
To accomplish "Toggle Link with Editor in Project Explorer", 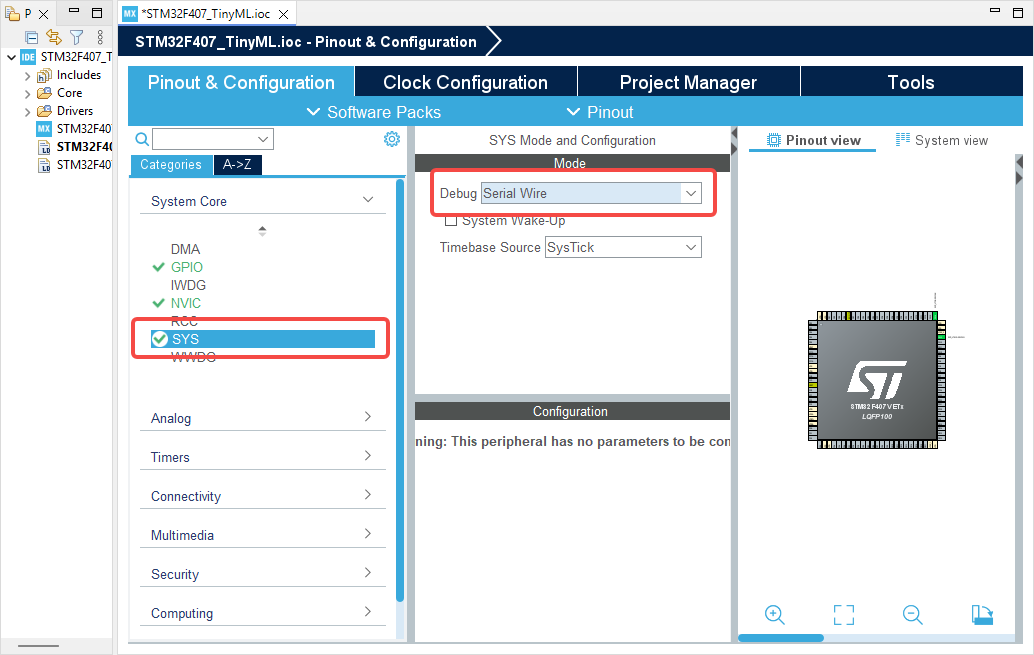I will coord(53,38).
